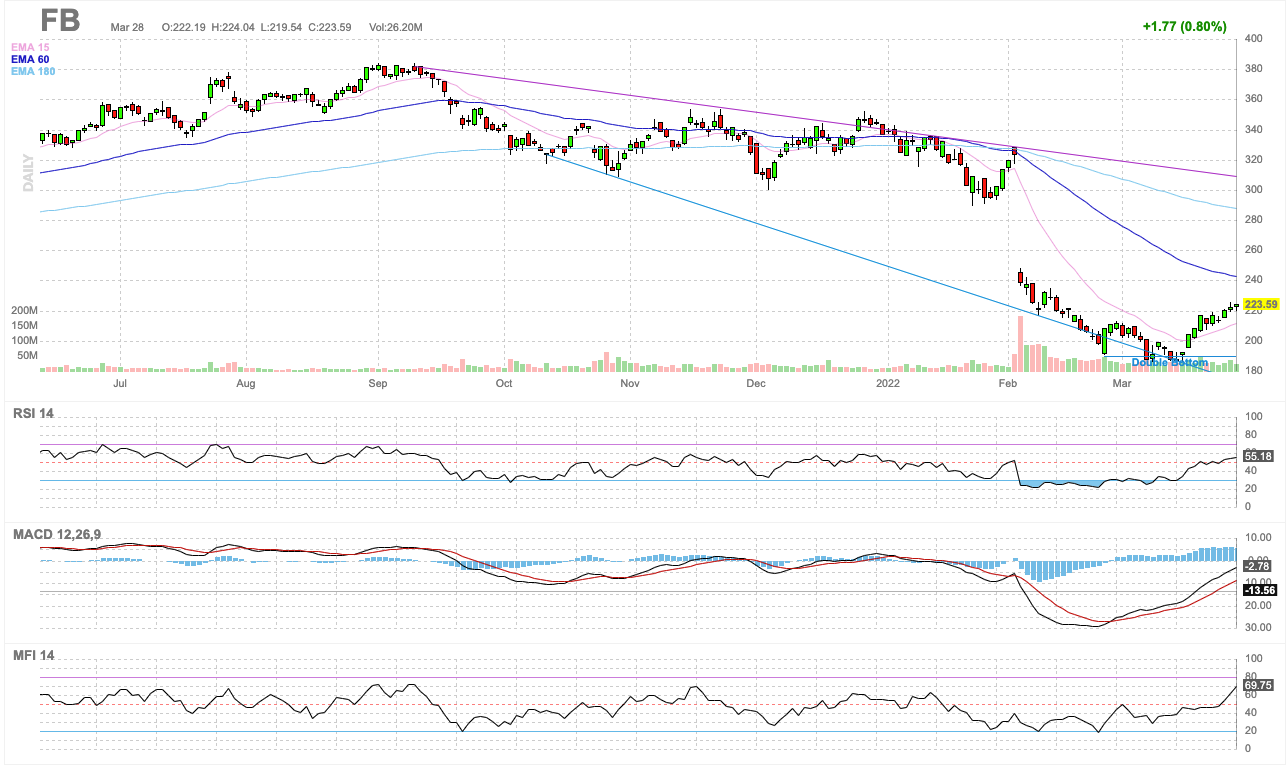Click the MACD value tag -2.78
Image resolution: width=1286 pixels, height=765 pixels.
1257,566
